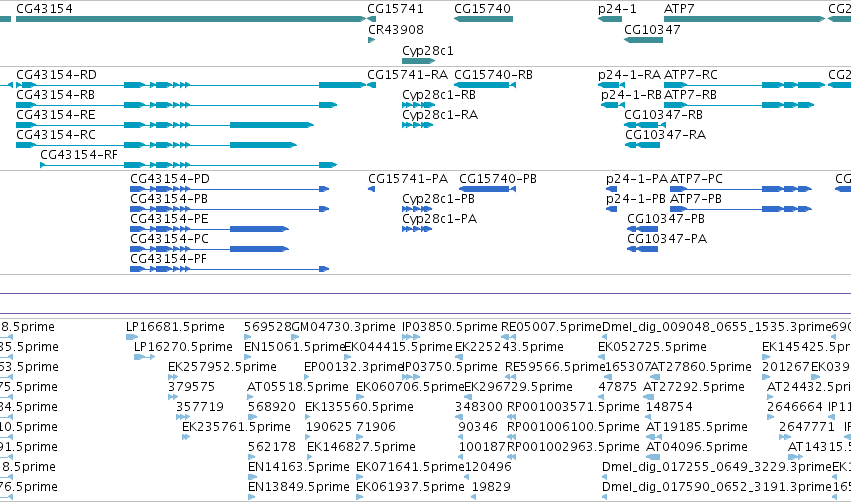Click the p24-1 gene label

[x=617, y=9]
